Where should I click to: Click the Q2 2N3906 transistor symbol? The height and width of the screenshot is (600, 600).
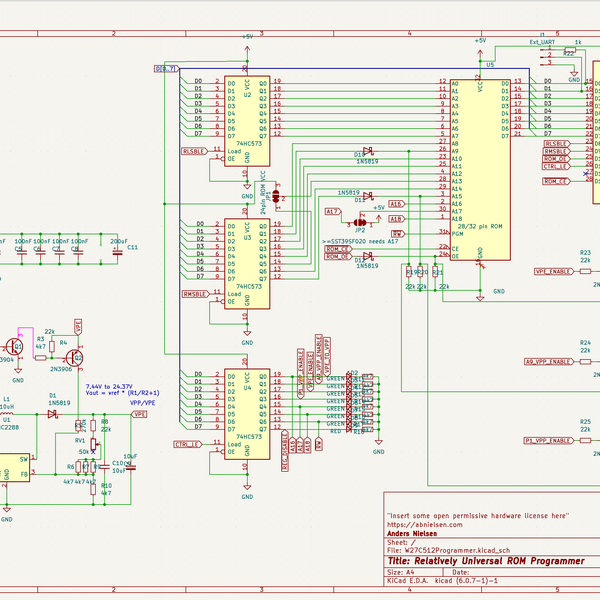tap(74, 358)
